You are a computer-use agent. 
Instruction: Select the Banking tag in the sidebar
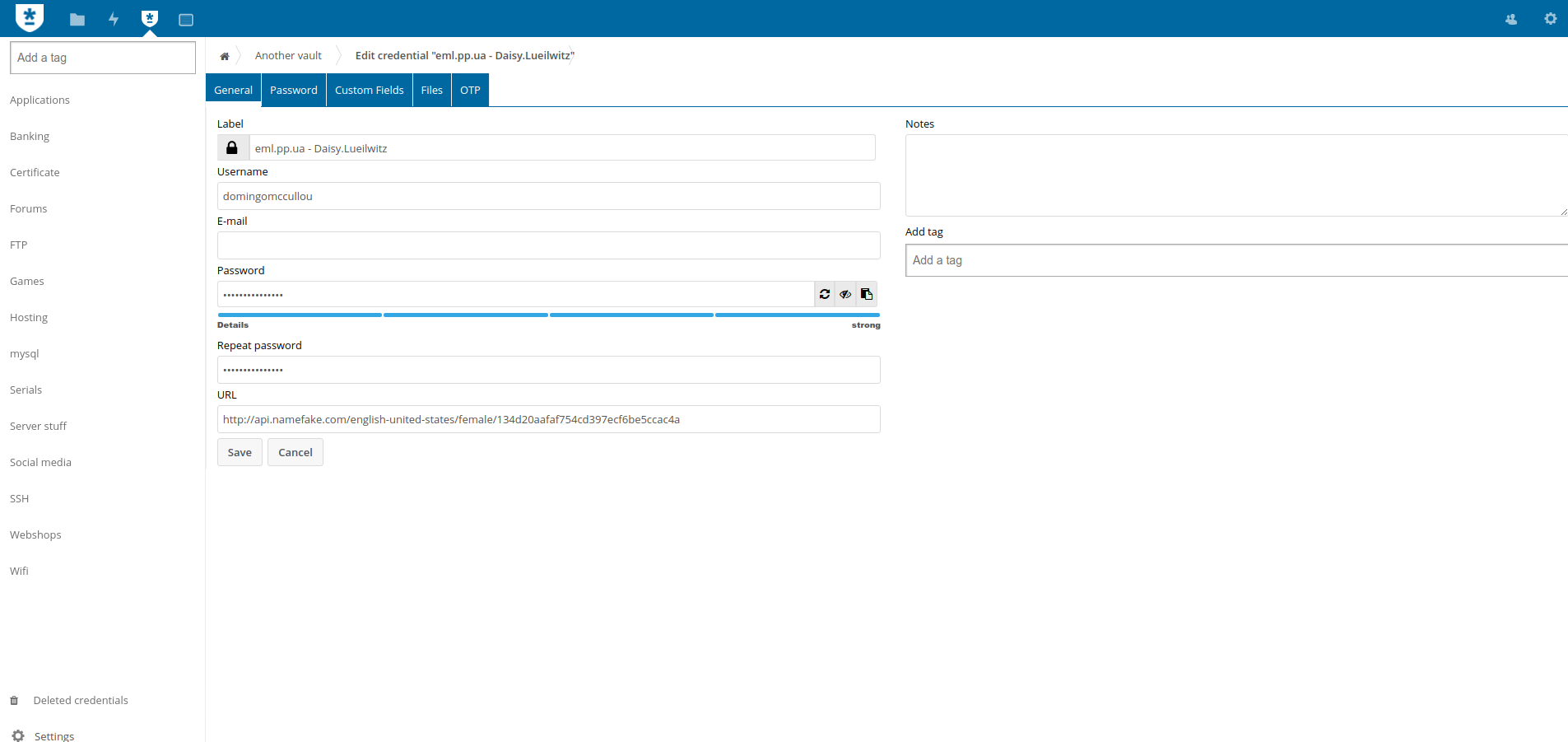[30, 136]
